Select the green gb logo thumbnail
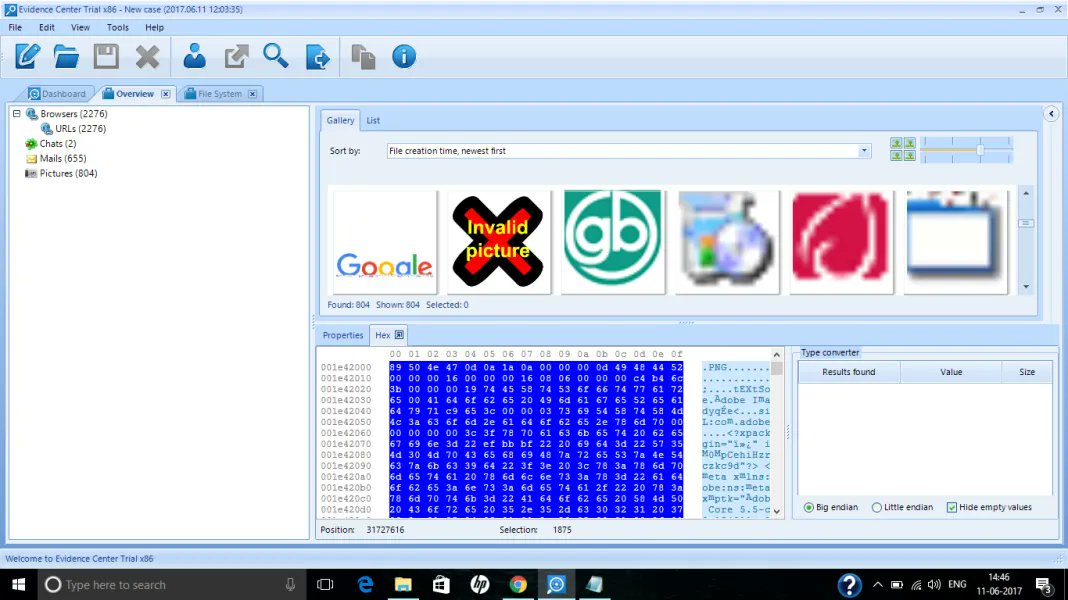 pyautogui.click(x=612, y=242)
